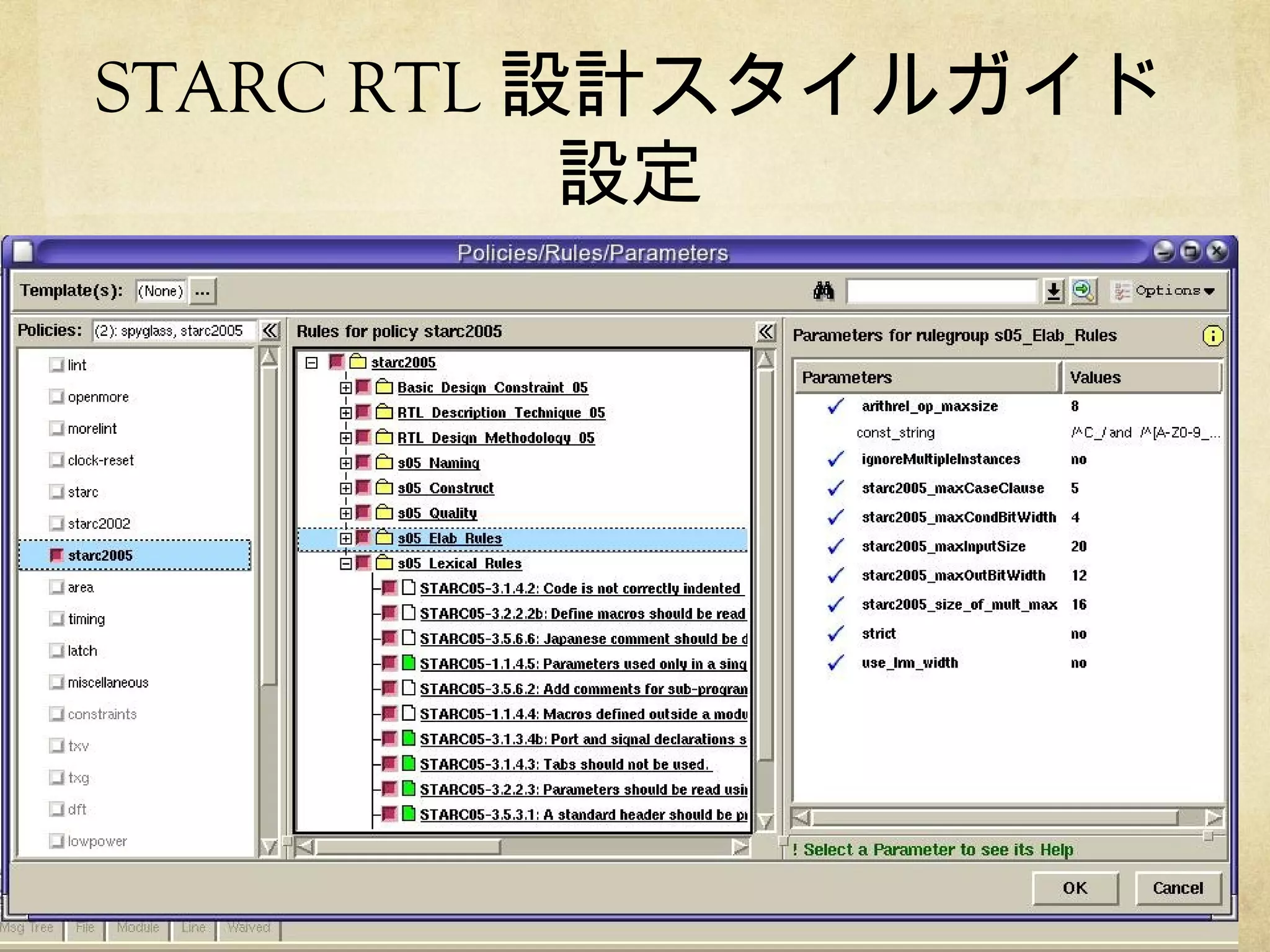Click document icon of rule STARC05-3.1.4.2
The image size is (1270, 952).
pos(408,588)
